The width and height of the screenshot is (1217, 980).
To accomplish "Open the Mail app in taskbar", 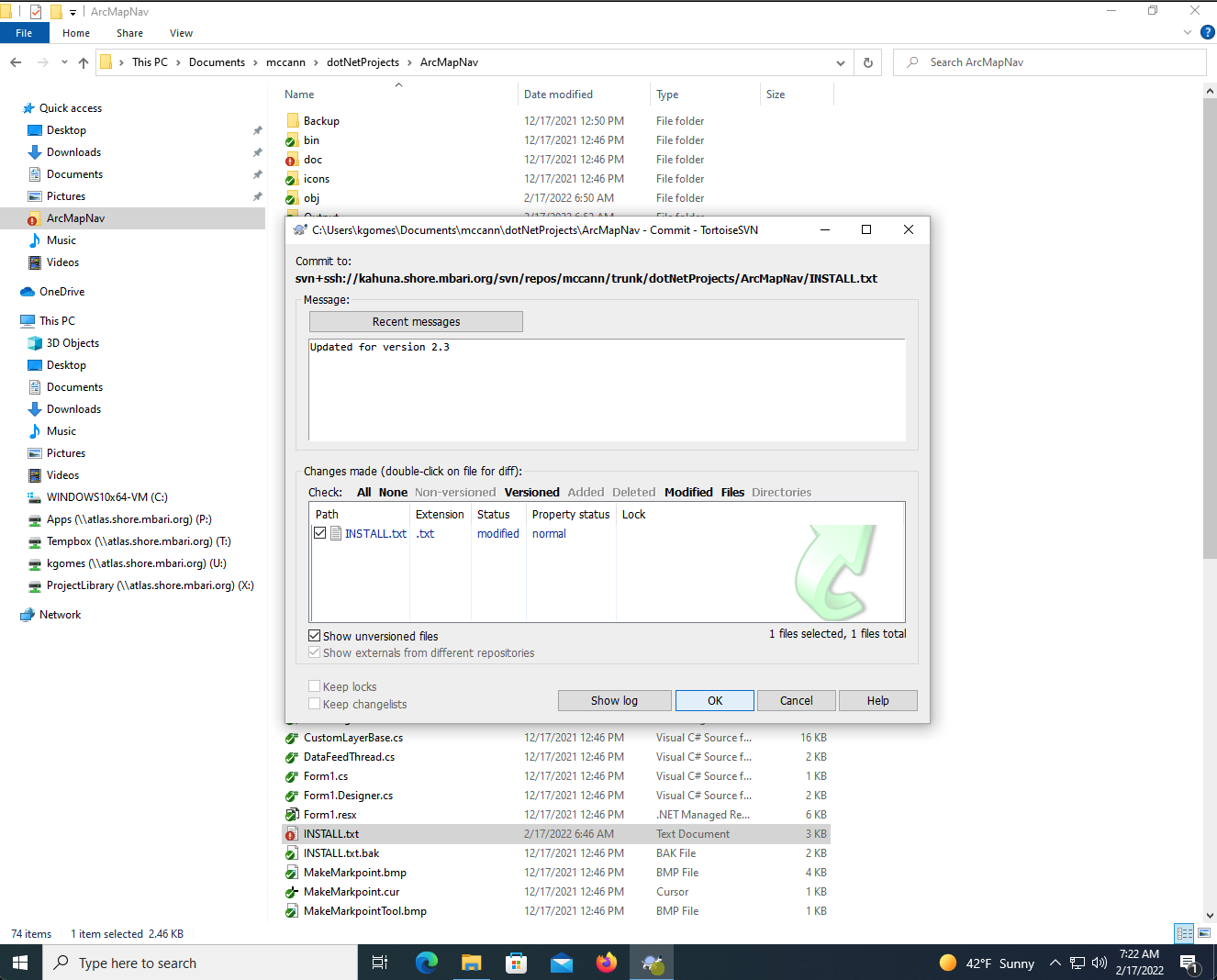I will (562, 963).
